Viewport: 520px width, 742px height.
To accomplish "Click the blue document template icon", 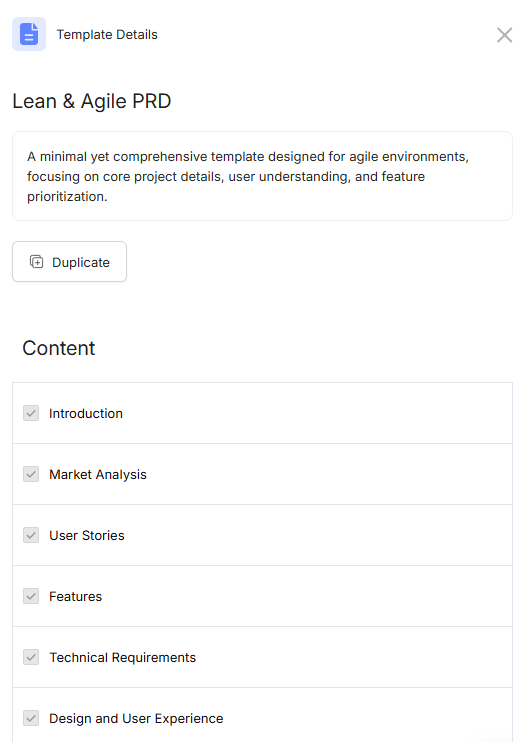I will coord(29,34).
